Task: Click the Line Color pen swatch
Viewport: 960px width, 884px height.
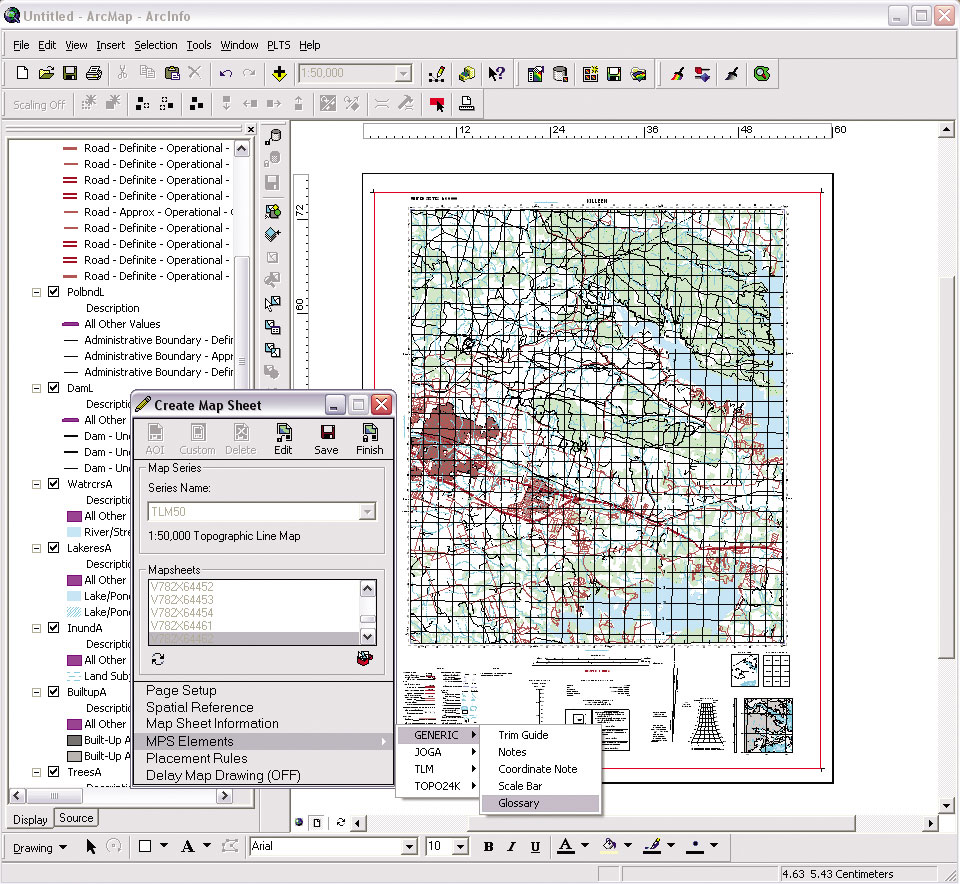Action: (x=652, y=846)
